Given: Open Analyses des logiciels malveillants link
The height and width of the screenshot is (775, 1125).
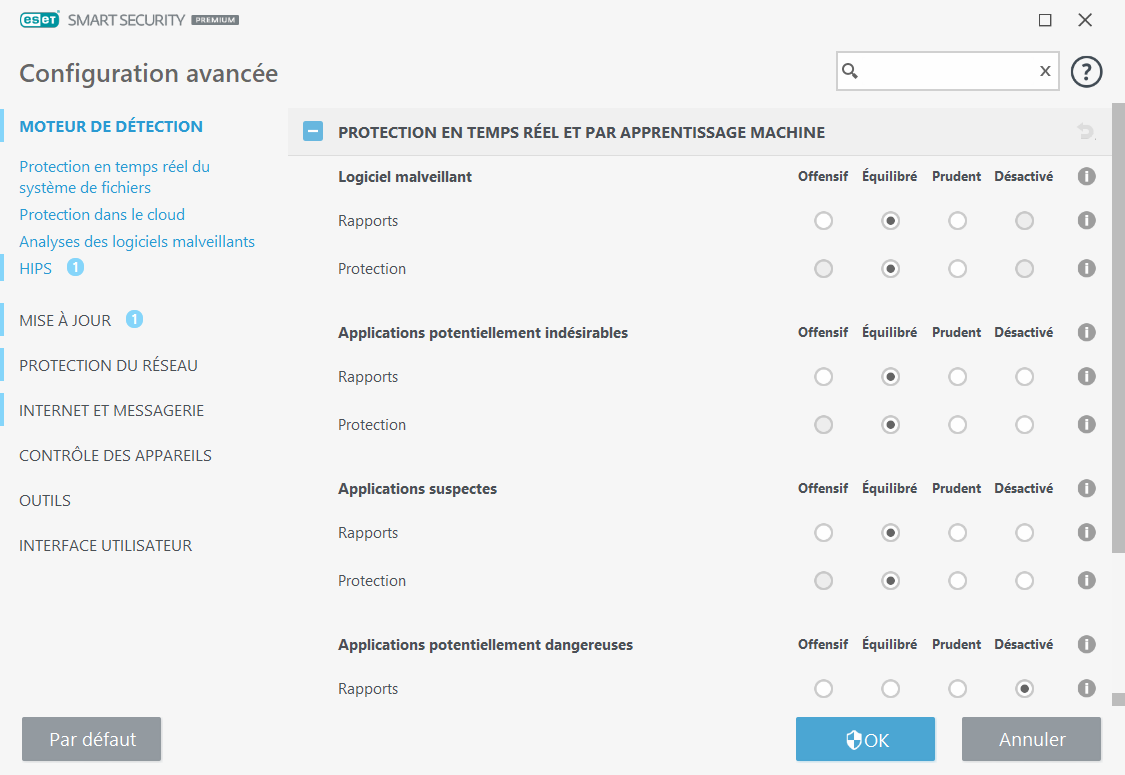Looking at the screenshot, I should click(137, 242).
